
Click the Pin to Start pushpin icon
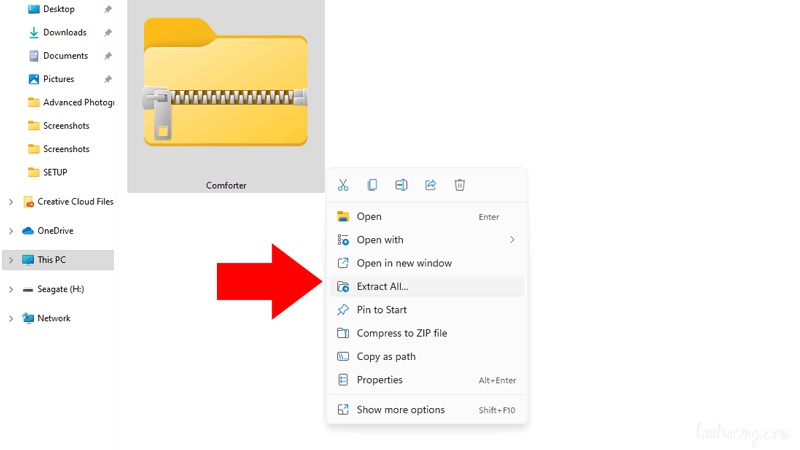[343, 310]
